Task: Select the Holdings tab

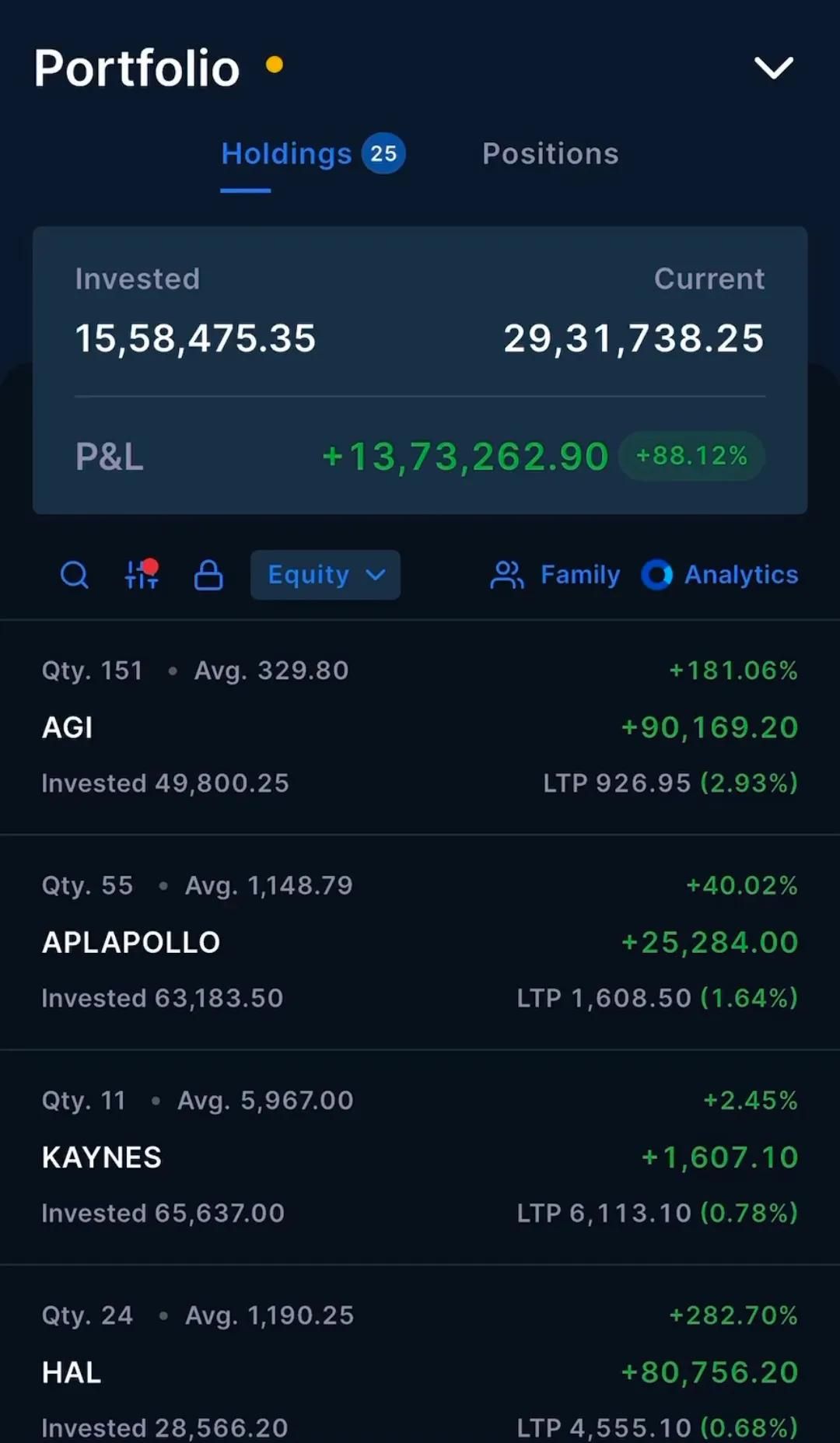Action: pyautogui.click(x=286, y=154)
